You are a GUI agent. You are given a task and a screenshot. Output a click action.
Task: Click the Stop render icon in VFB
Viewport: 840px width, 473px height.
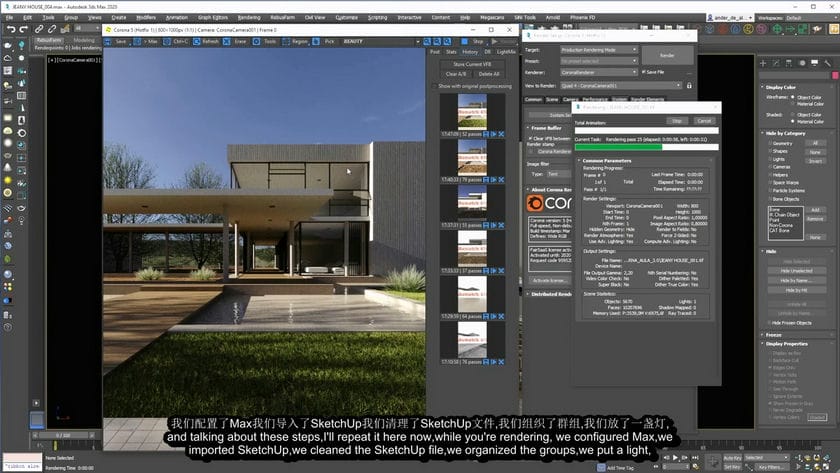tap(464, 41)
